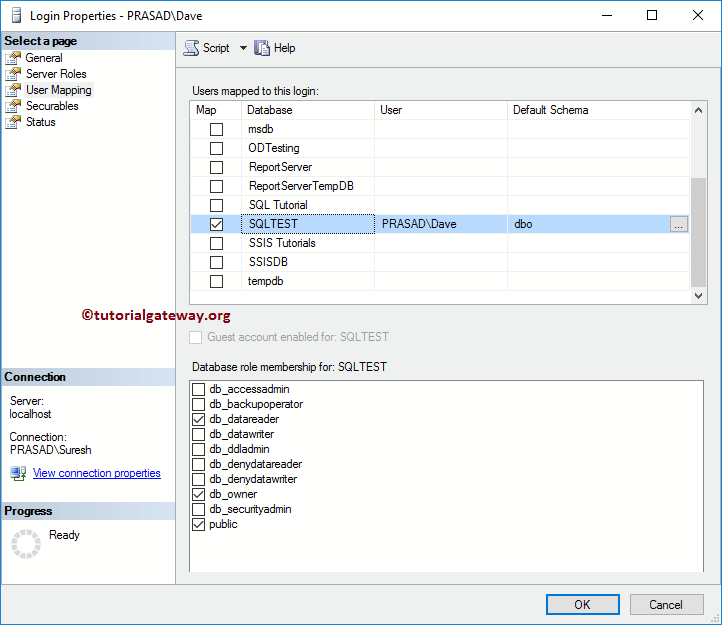Check the SSISDB map checkbox
The image size is (722, 625).
tap(216, 262)
